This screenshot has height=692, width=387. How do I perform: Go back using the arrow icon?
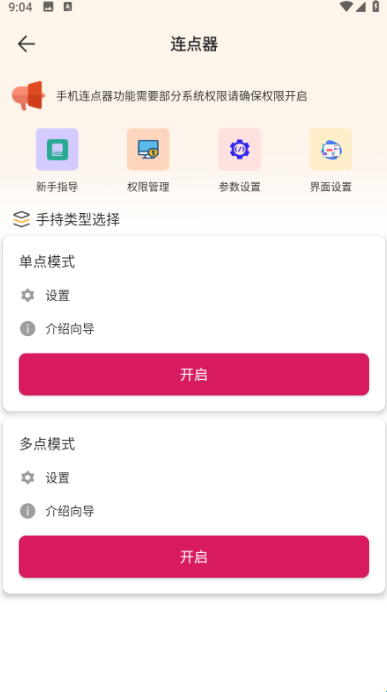tap(26, 44)
